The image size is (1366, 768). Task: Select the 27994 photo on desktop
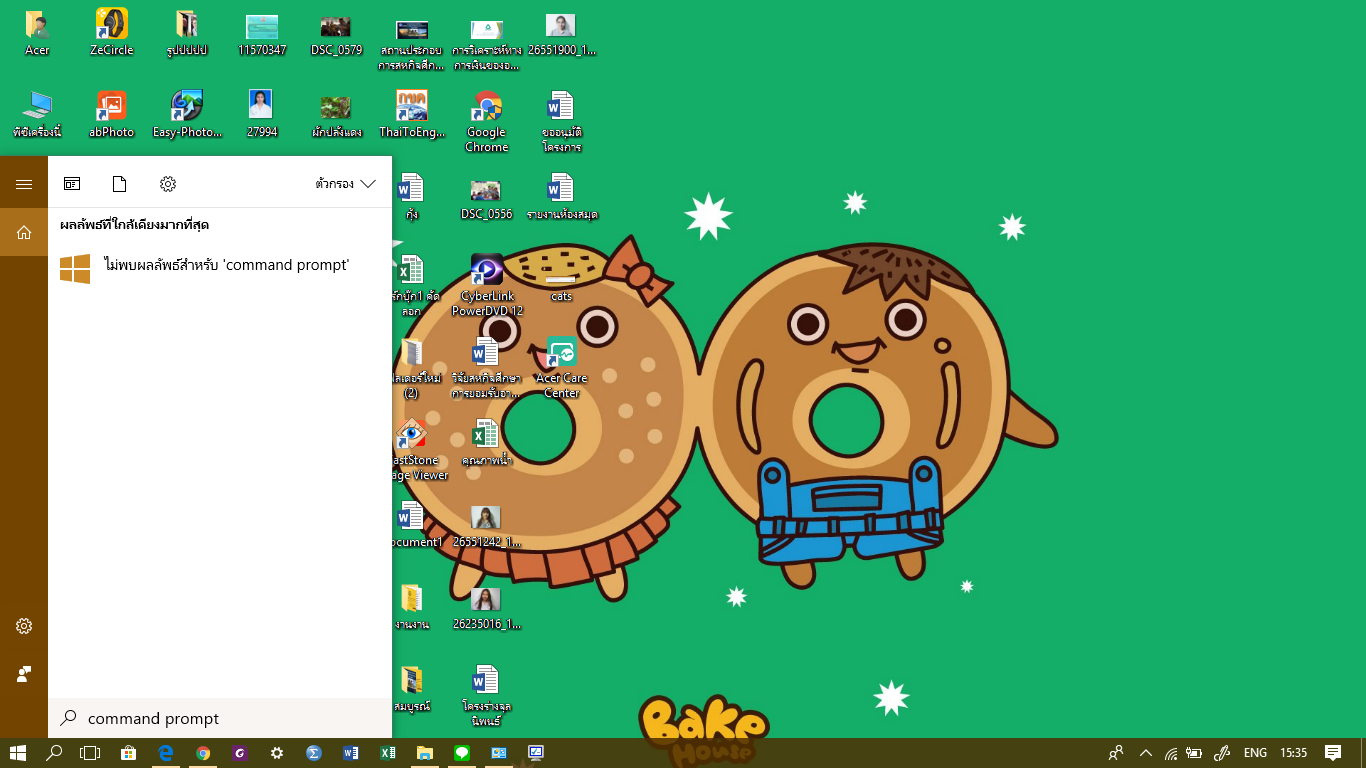[x=262, y=114]
